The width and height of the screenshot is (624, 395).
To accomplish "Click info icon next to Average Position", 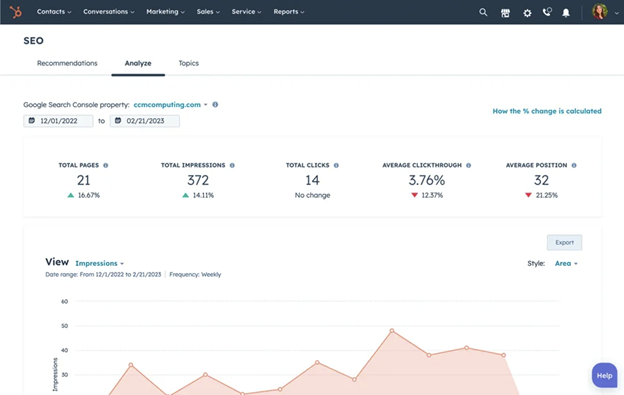I will [574, 165].
